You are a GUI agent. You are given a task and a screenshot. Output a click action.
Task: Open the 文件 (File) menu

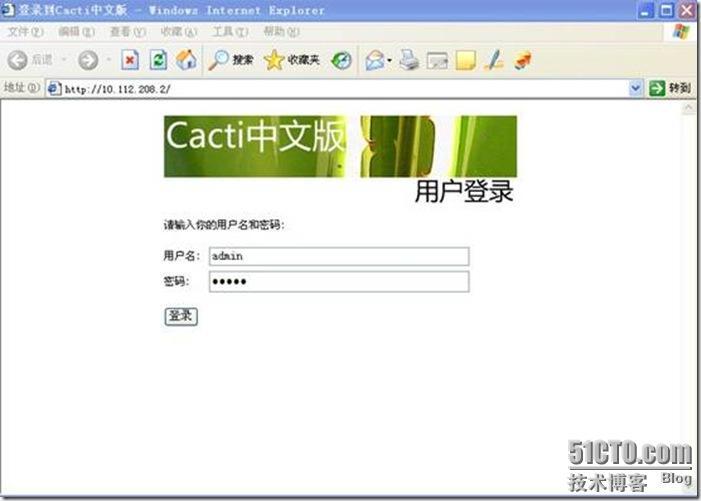click(x=26, y=32)
